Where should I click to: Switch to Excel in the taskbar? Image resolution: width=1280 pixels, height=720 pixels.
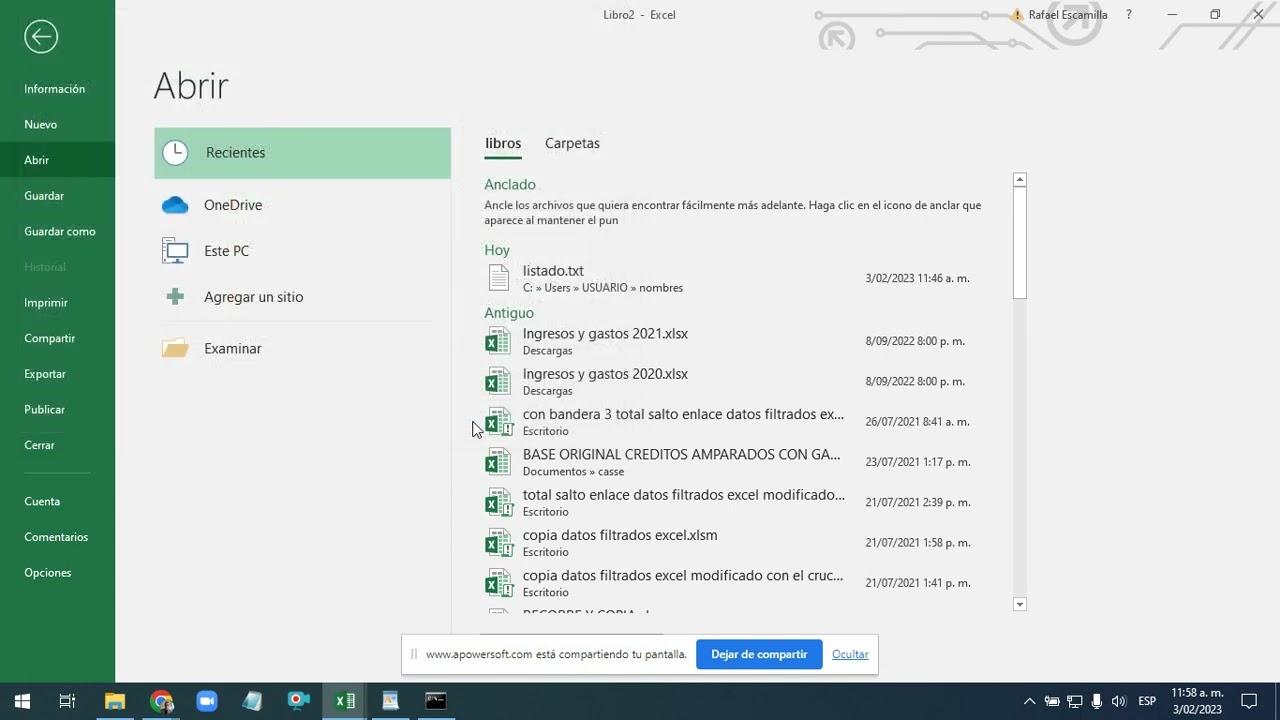[345, 701]
